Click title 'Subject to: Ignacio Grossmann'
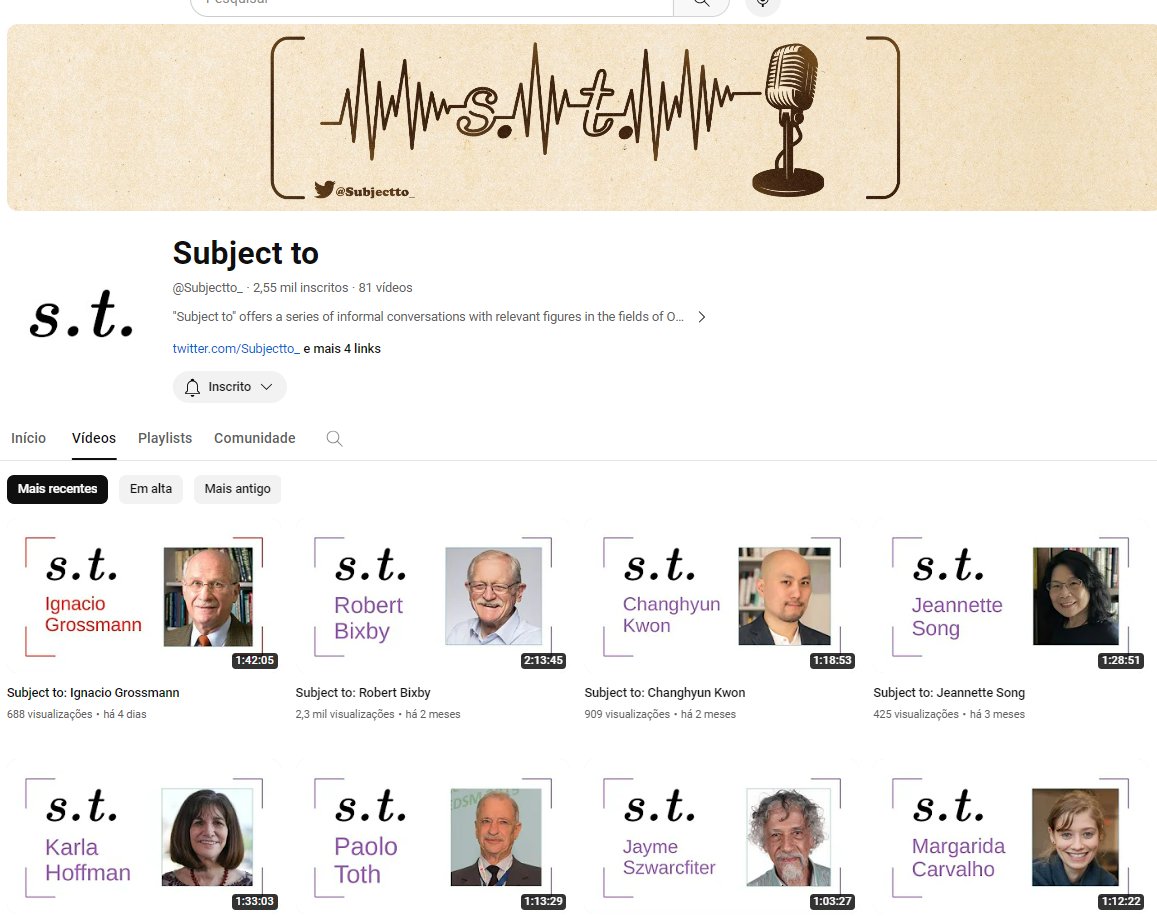 click(x=93, y=693)
